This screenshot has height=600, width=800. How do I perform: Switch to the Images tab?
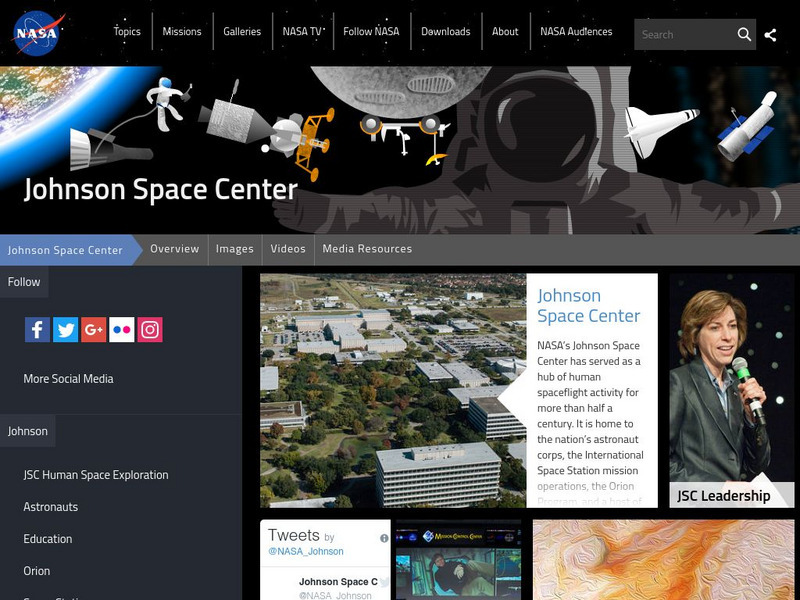click(x=235, y=249)
